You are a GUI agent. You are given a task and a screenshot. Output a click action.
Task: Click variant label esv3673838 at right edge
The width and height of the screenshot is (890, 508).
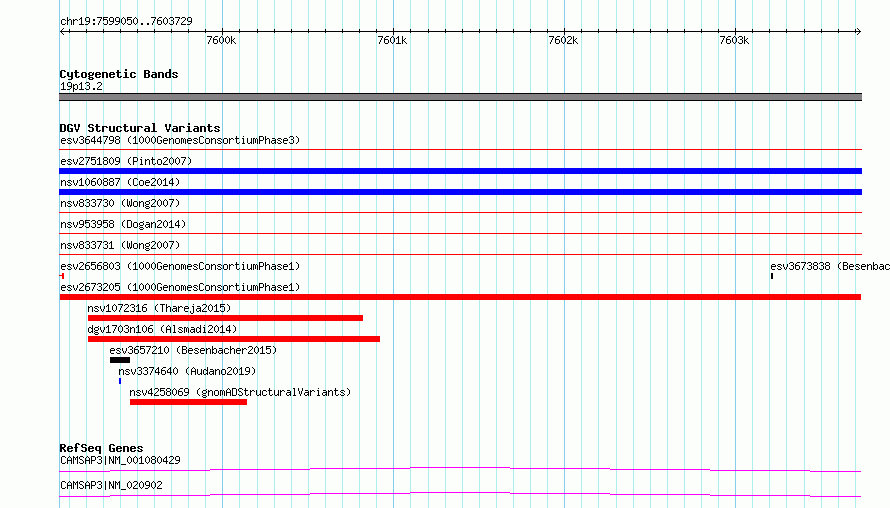pos(830,266)
